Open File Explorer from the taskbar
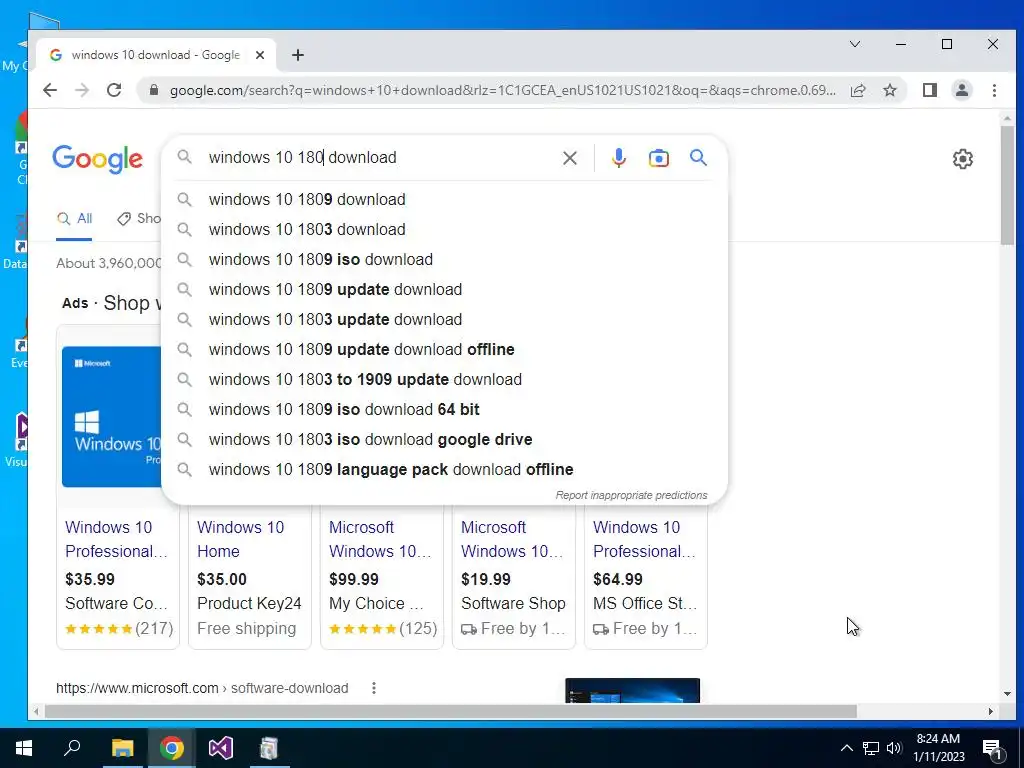Image resolution: width=1024 pixels, height=768 pixels. pyautogui.click(x=122, y=748)
